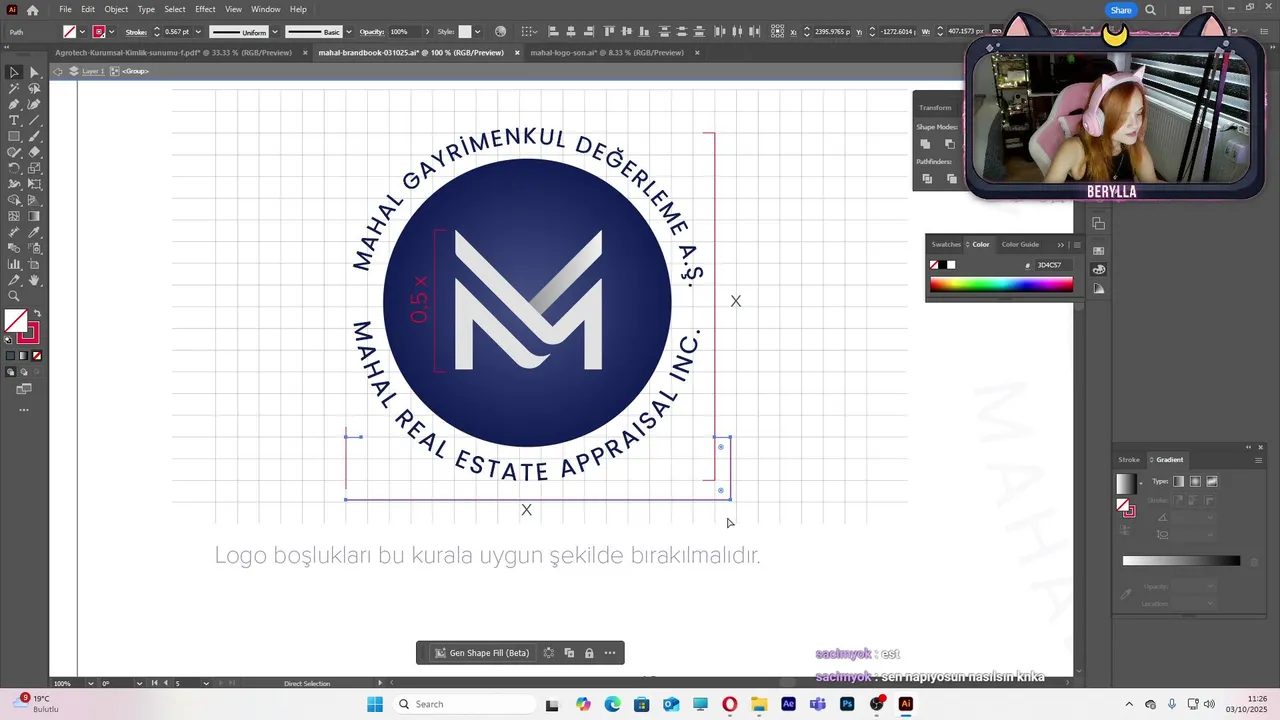Select the Gradient tool in toolbar
The image size is (1280, 720).
pos(34,217)
